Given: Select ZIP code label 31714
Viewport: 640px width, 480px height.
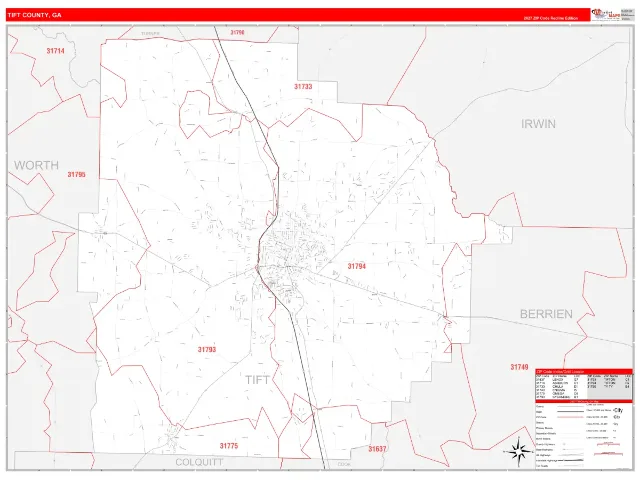Looking at the screenshot, I should (56, 51).
